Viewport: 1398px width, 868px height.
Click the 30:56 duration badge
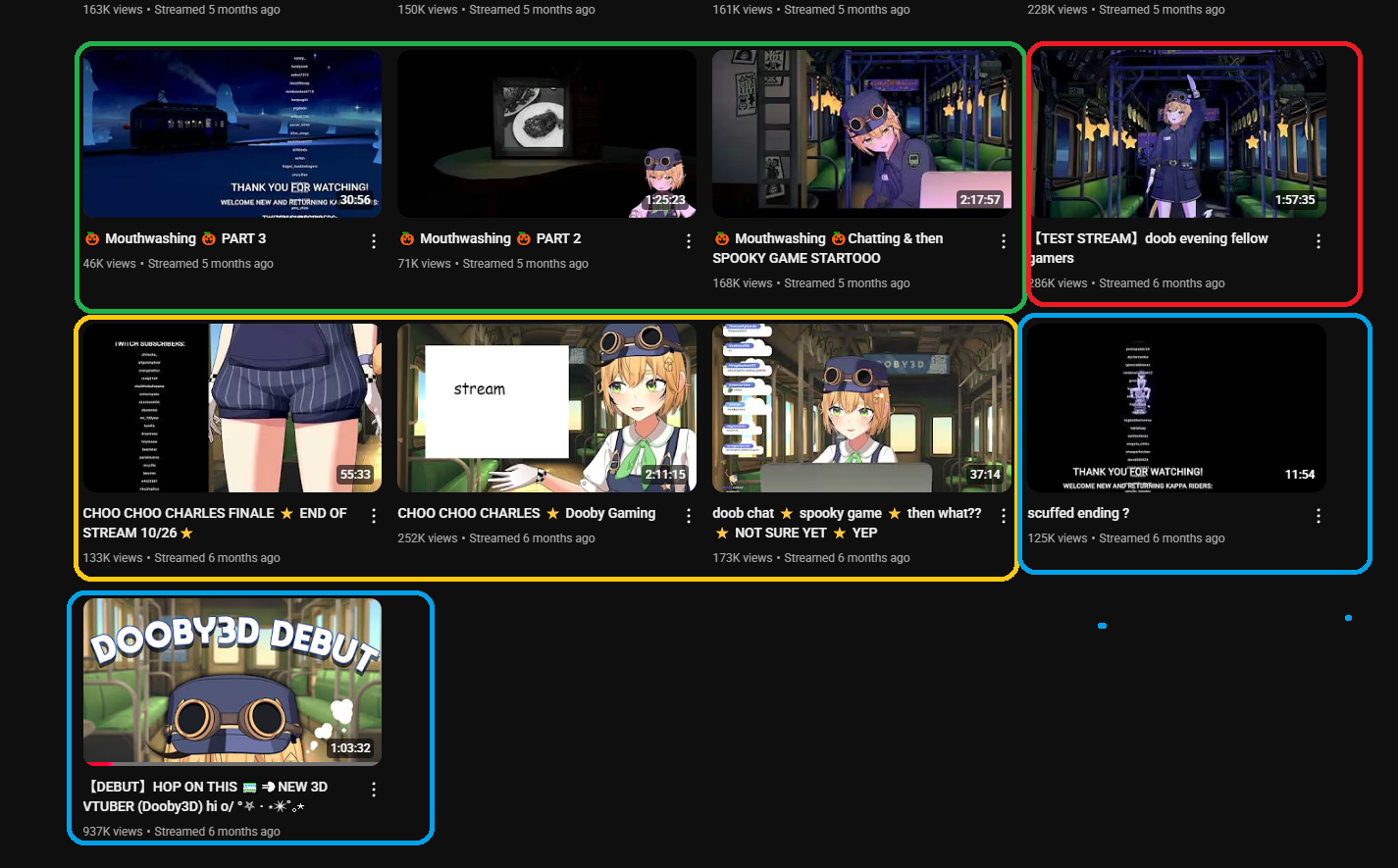[x=355, y=200]
